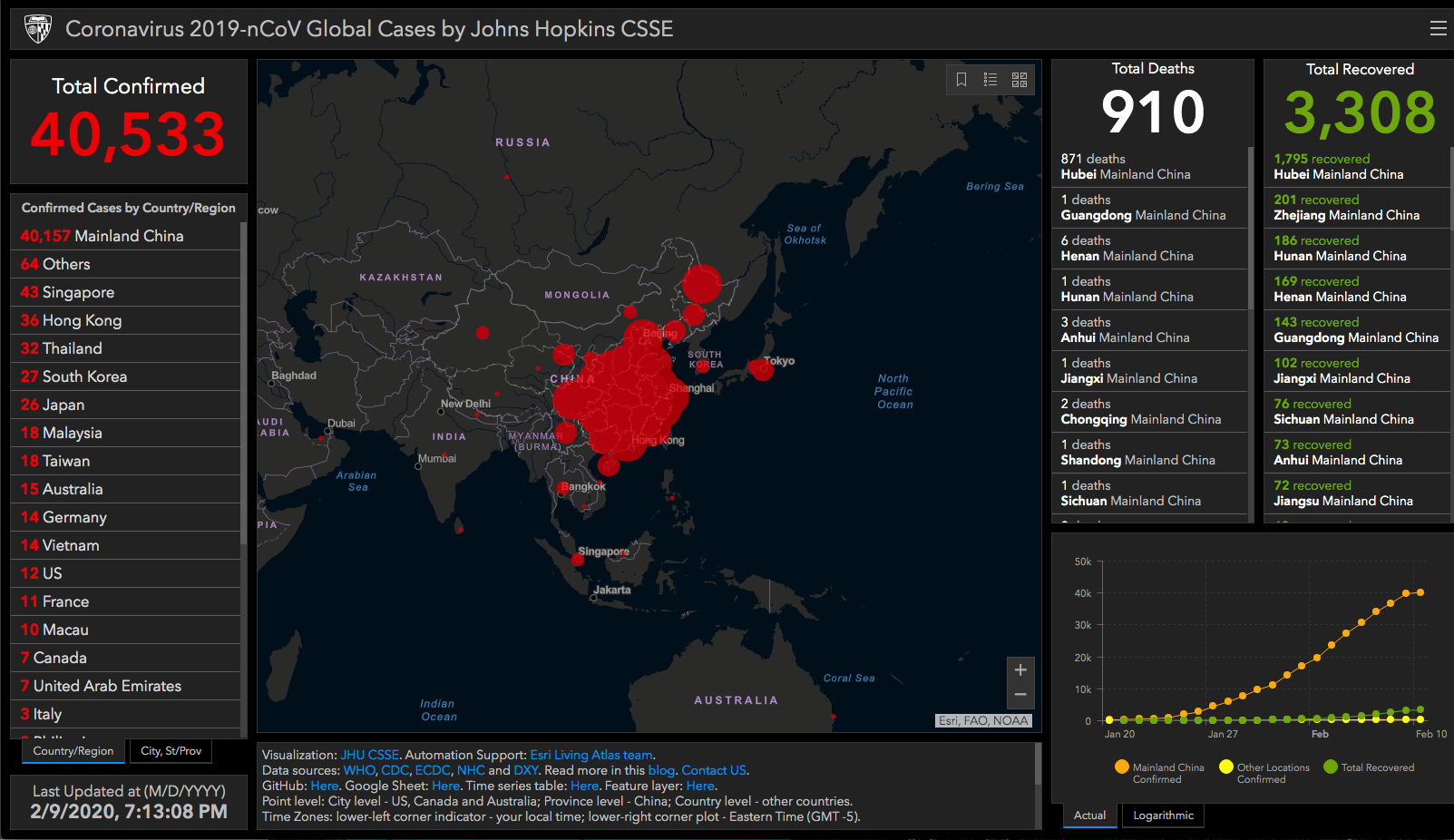Image resolution: width=1454 pixels, height=840 pixels.
Task: Click the 201 recovered Zhejiang entry
Action: point(1358,208)
